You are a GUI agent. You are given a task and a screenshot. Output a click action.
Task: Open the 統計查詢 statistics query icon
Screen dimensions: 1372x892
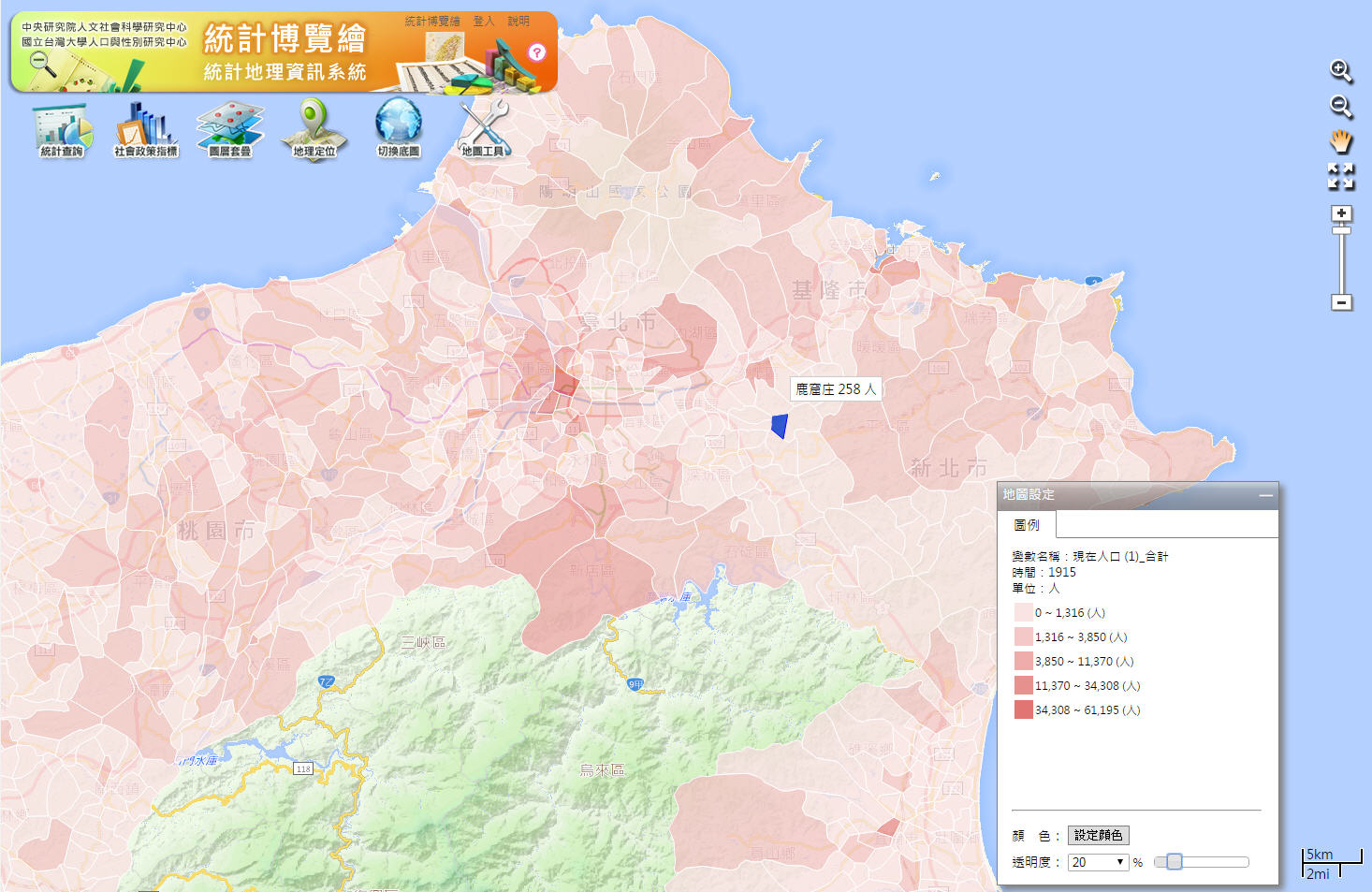click(63, 130)
